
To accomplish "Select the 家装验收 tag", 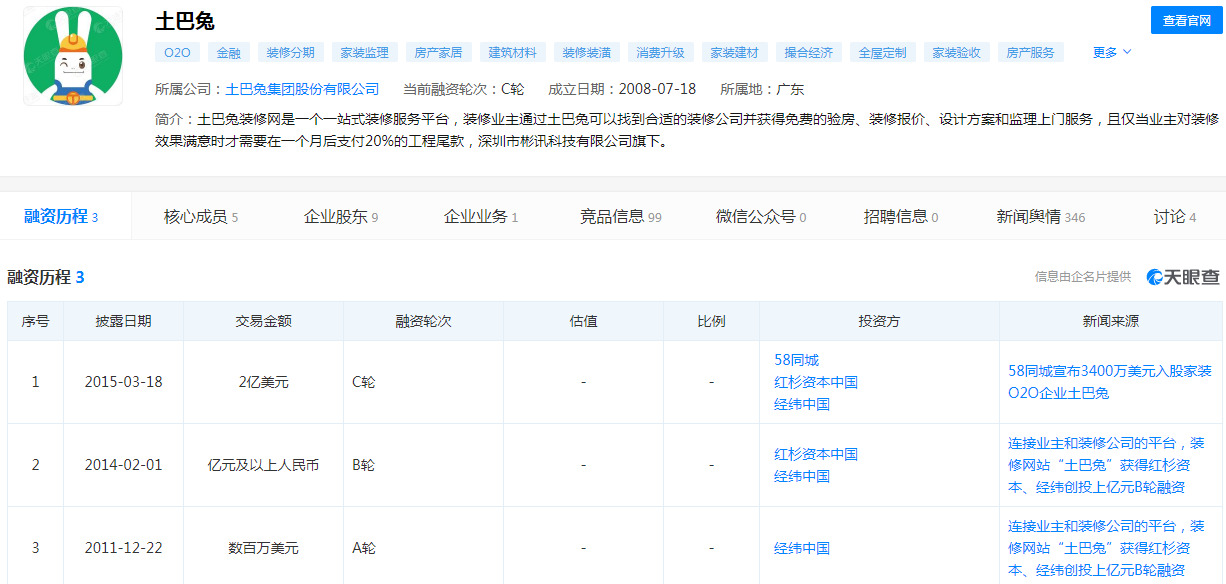I will pyautogui.click(x=956, y=53).
